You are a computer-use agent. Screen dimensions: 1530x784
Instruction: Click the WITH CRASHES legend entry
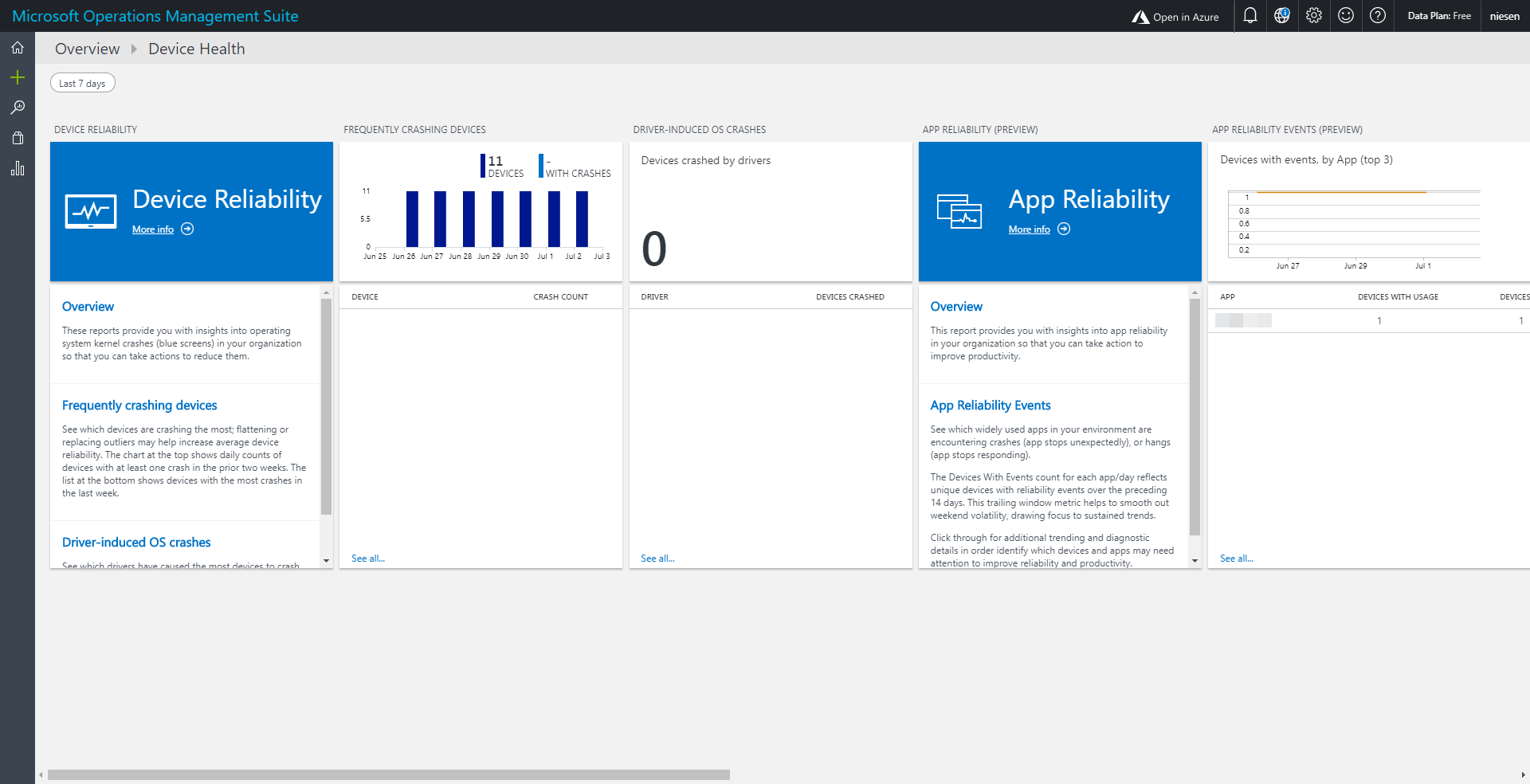pyautogui.click(x=575, y=166)
